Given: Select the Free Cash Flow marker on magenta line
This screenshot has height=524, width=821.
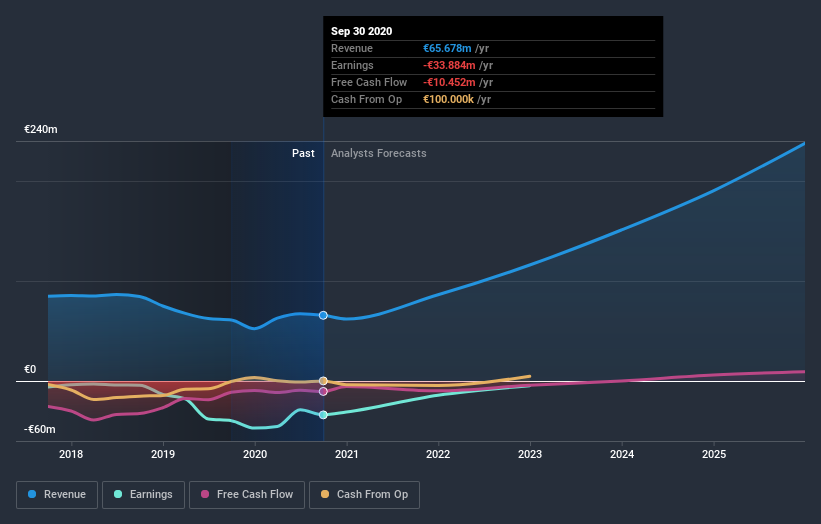Looking at the screenshot, I should click(323, 392).
